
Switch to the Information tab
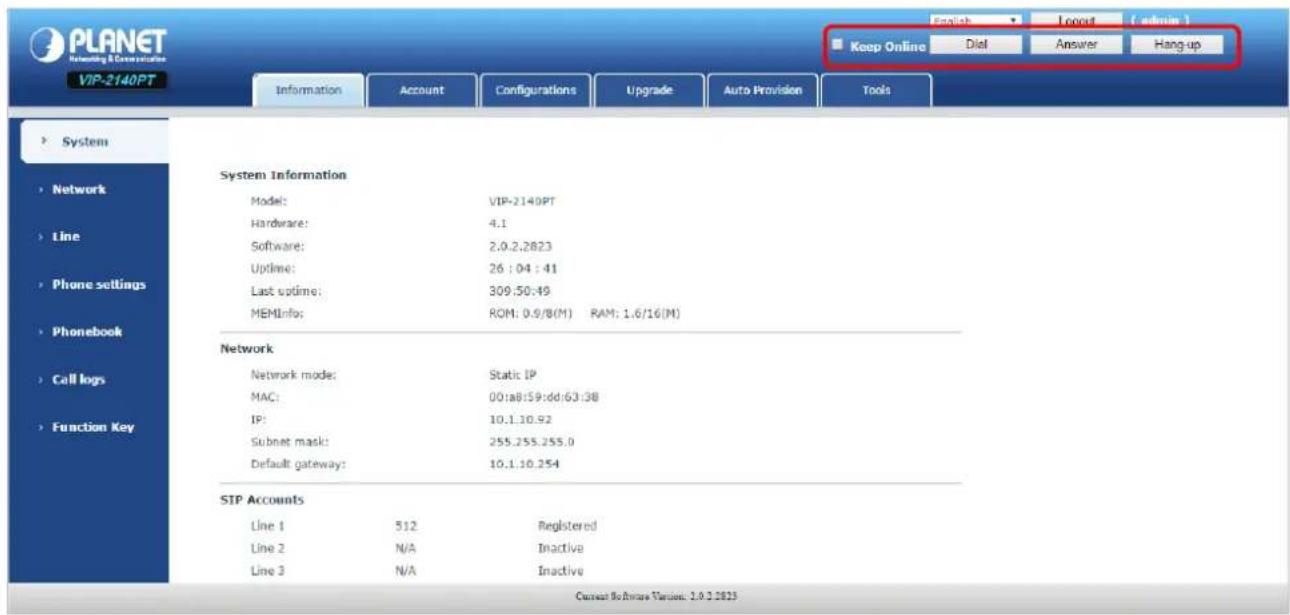308,90
